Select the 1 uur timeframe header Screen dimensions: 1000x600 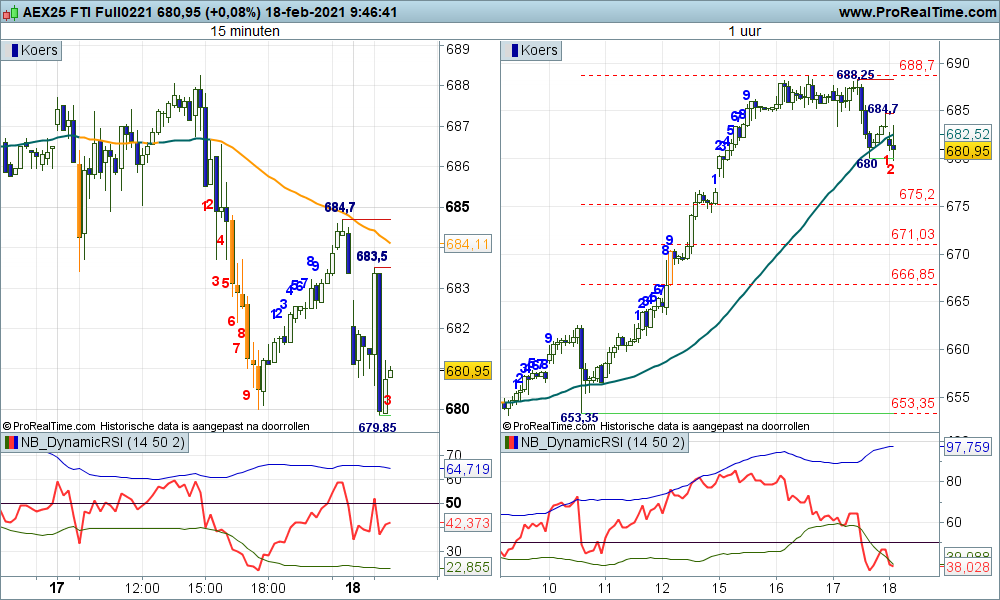[745, 31]
